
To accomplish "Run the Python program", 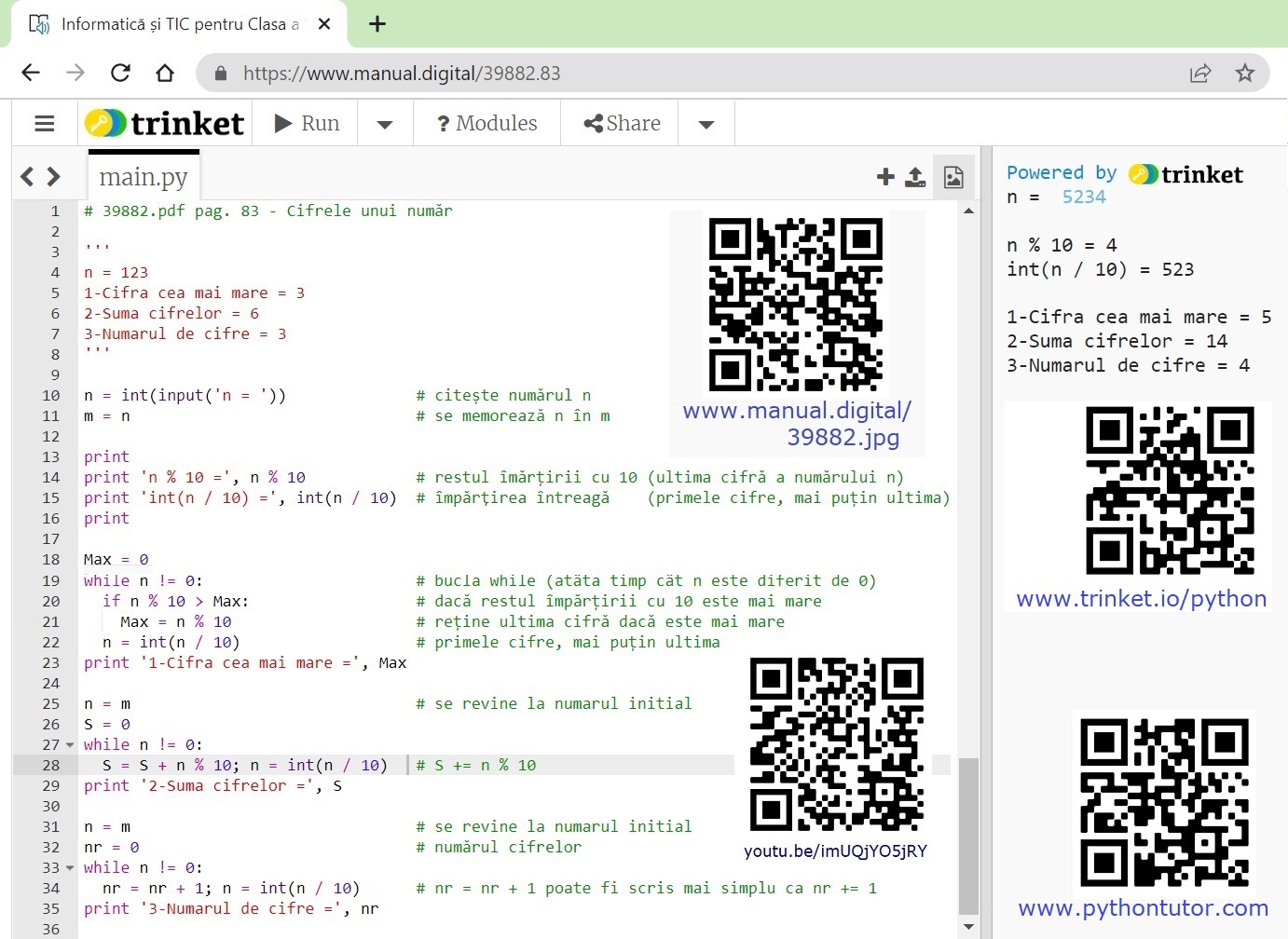I will pos(307,123).
